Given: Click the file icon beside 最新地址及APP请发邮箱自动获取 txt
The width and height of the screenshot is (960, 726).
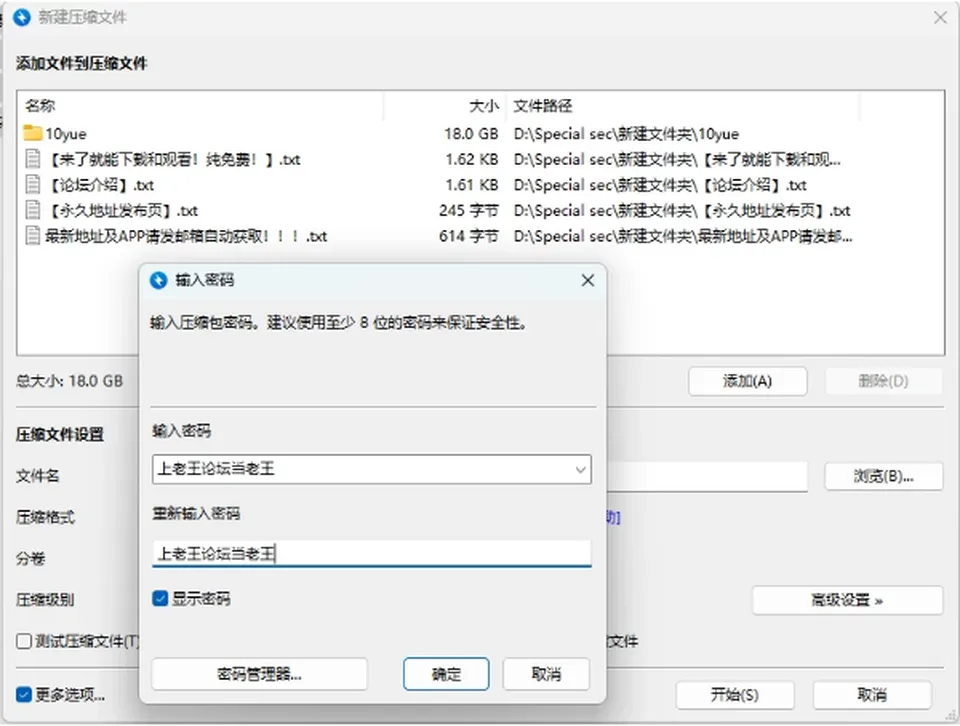Looking at the screenshot, I should pyautogui.click(x=32, y=236).
